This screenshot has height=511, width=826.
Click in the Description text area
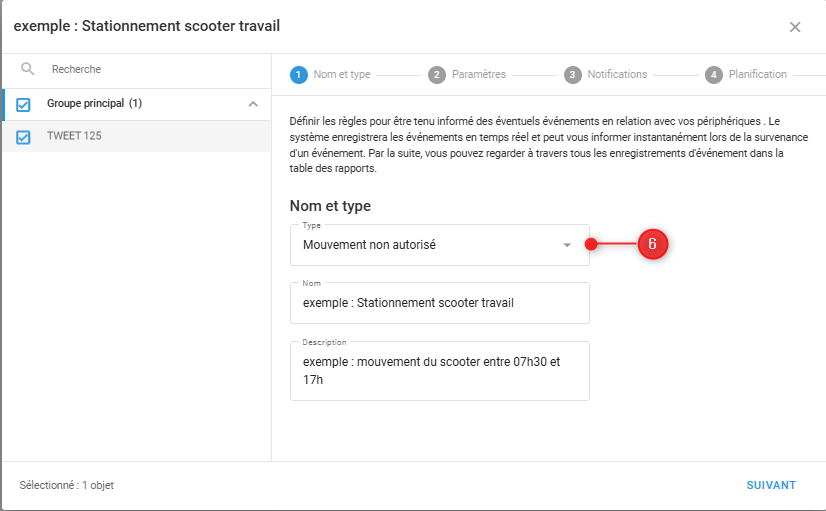(439, 371)
